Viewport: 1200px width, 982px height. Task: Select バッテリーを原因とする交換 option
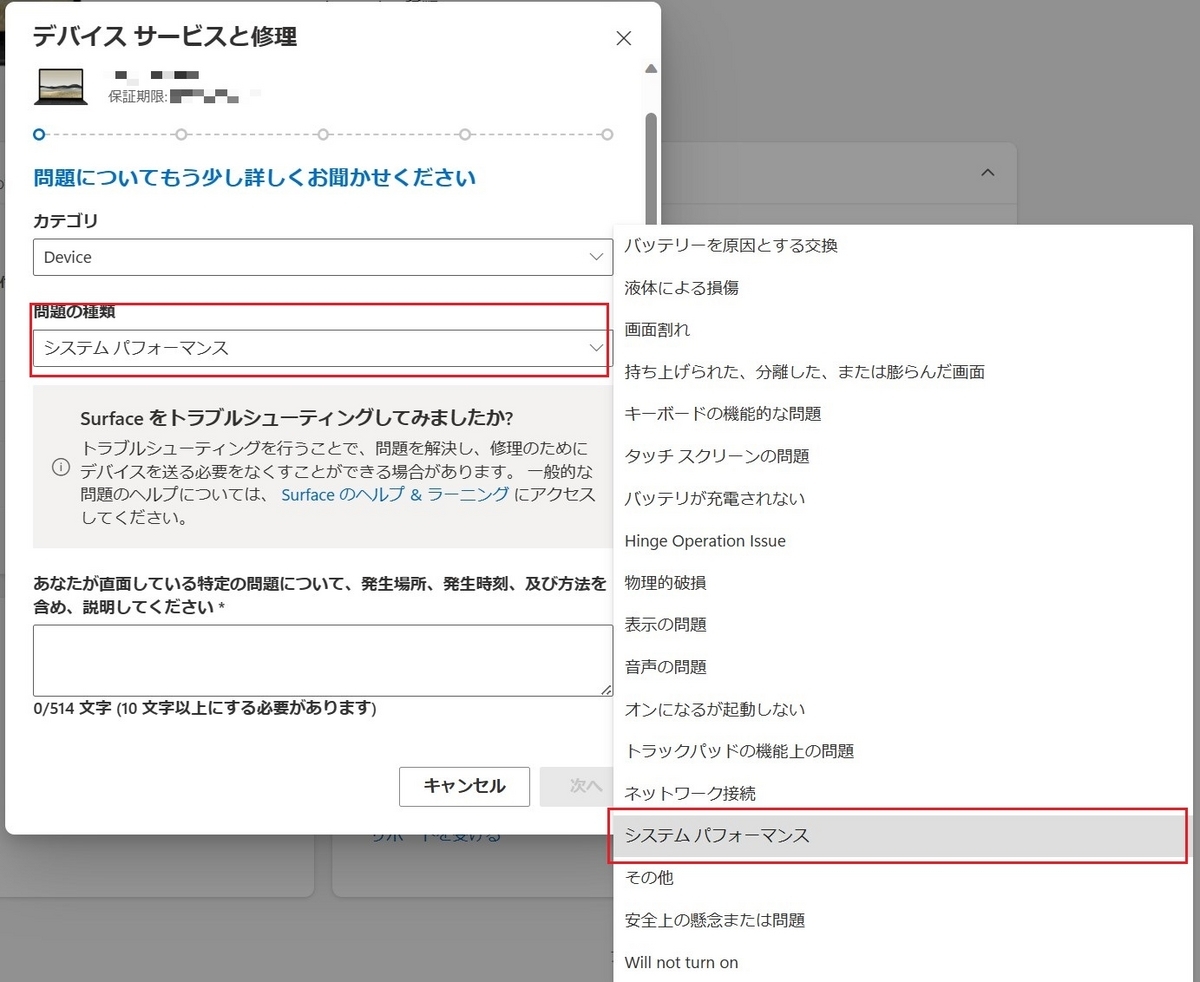click(x=903, y=246)
